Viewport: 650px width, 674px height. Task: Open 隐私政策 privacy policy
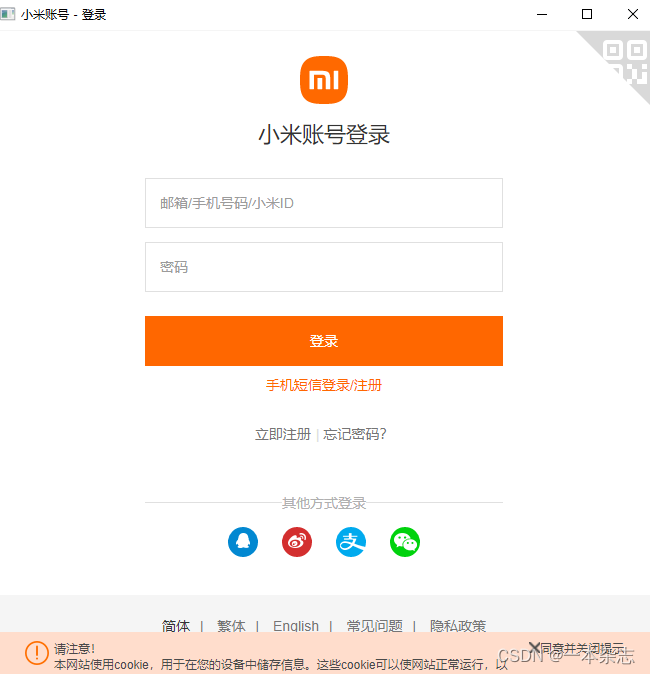[x=458, y=625]
